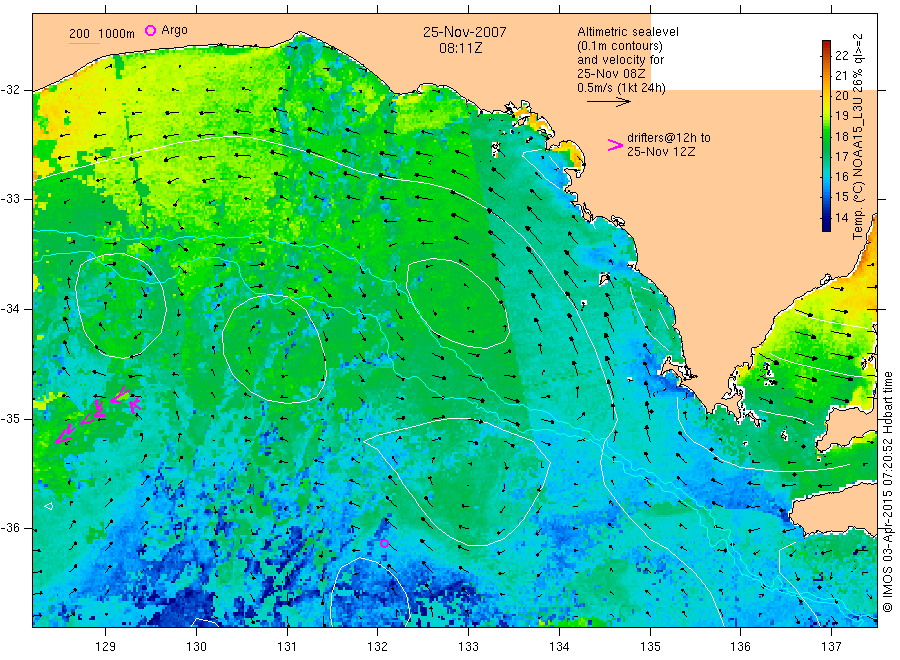The width and height of the screenshot is (900, 660).
Task: Click longitude label 132
Action: [378, 647]
